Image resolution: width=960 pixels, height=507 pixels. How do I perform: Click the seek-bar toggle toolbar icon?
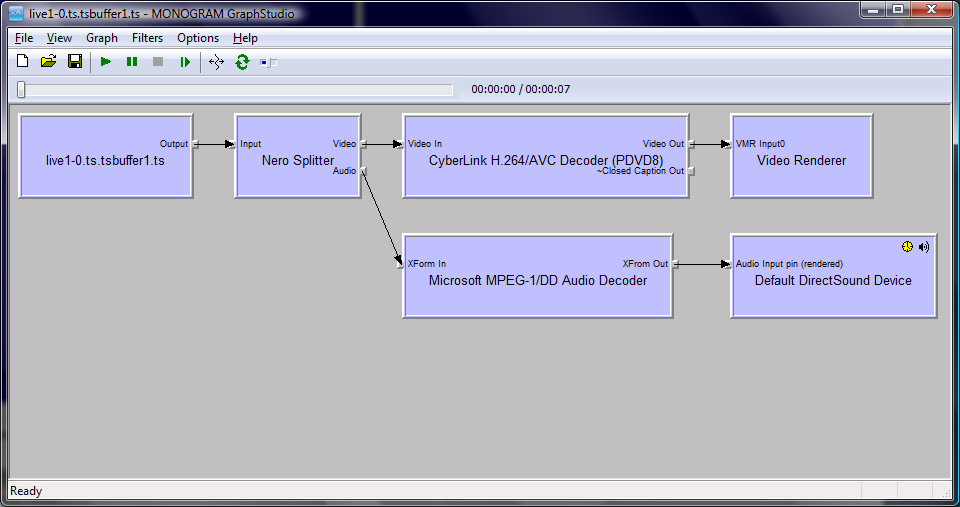pyautogui.click(x=268, y=62)
